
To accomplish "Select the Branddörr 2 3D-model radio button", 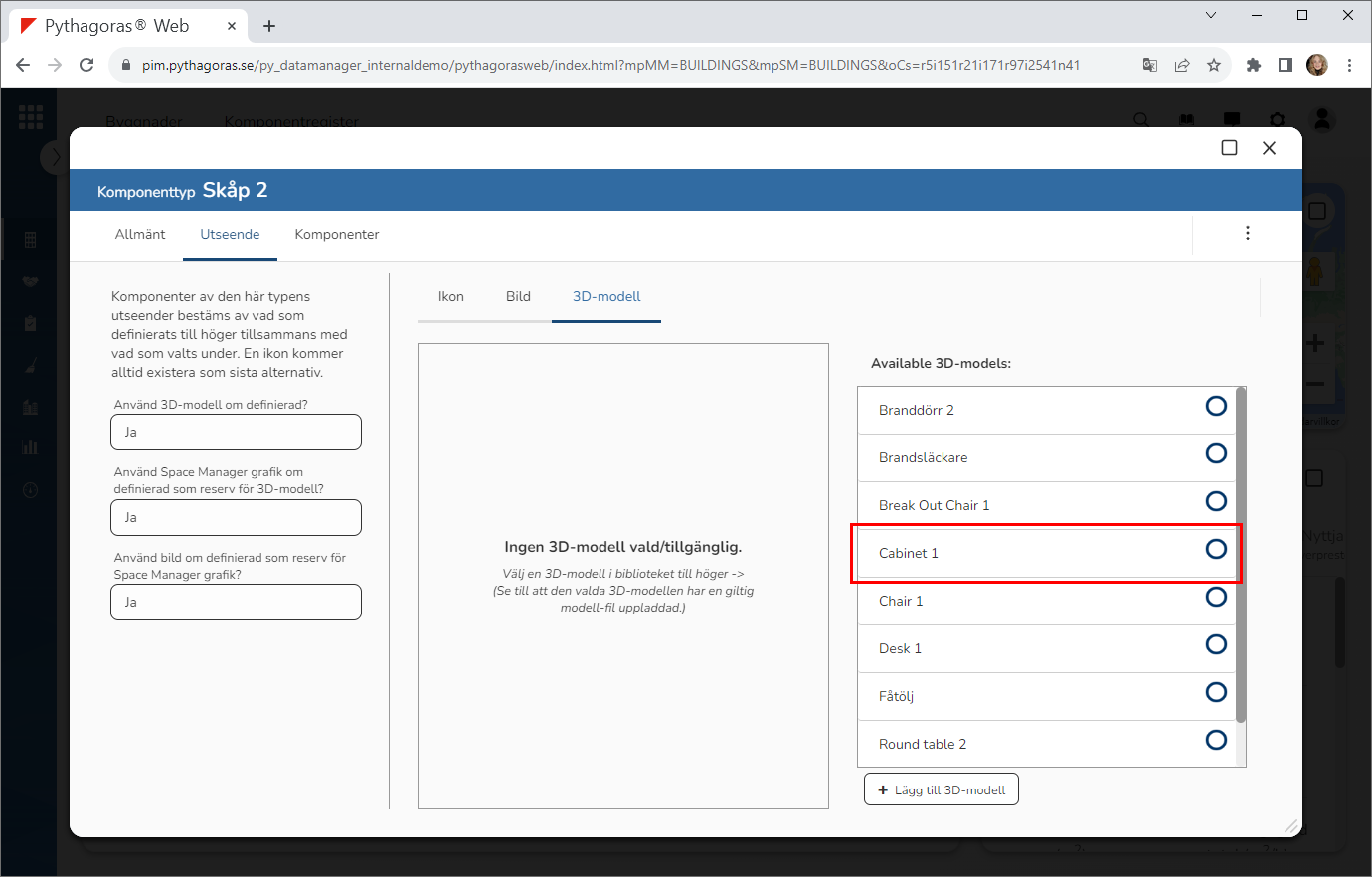I will (x=1215, y=406).
